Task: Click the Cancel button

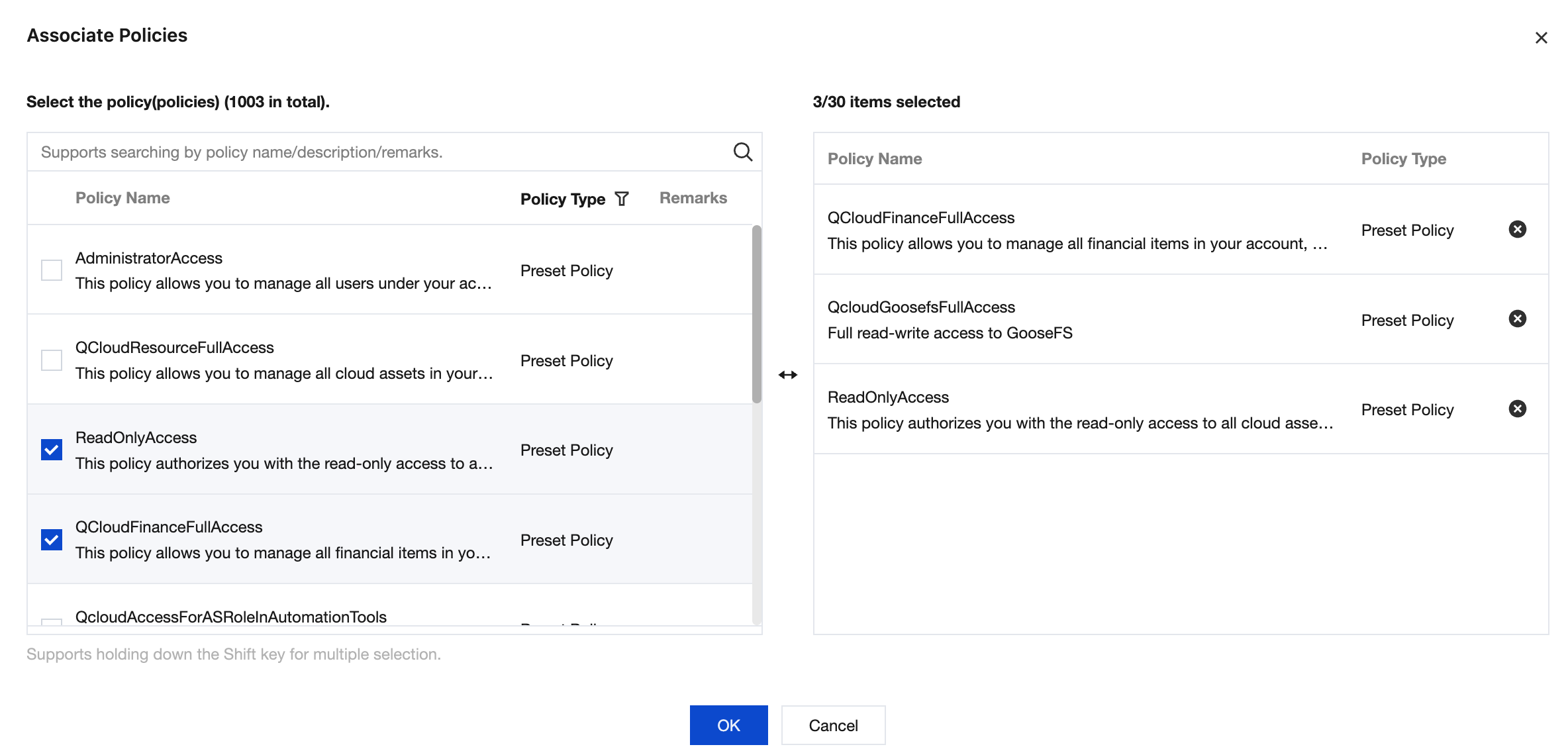Action: [833, 725]
